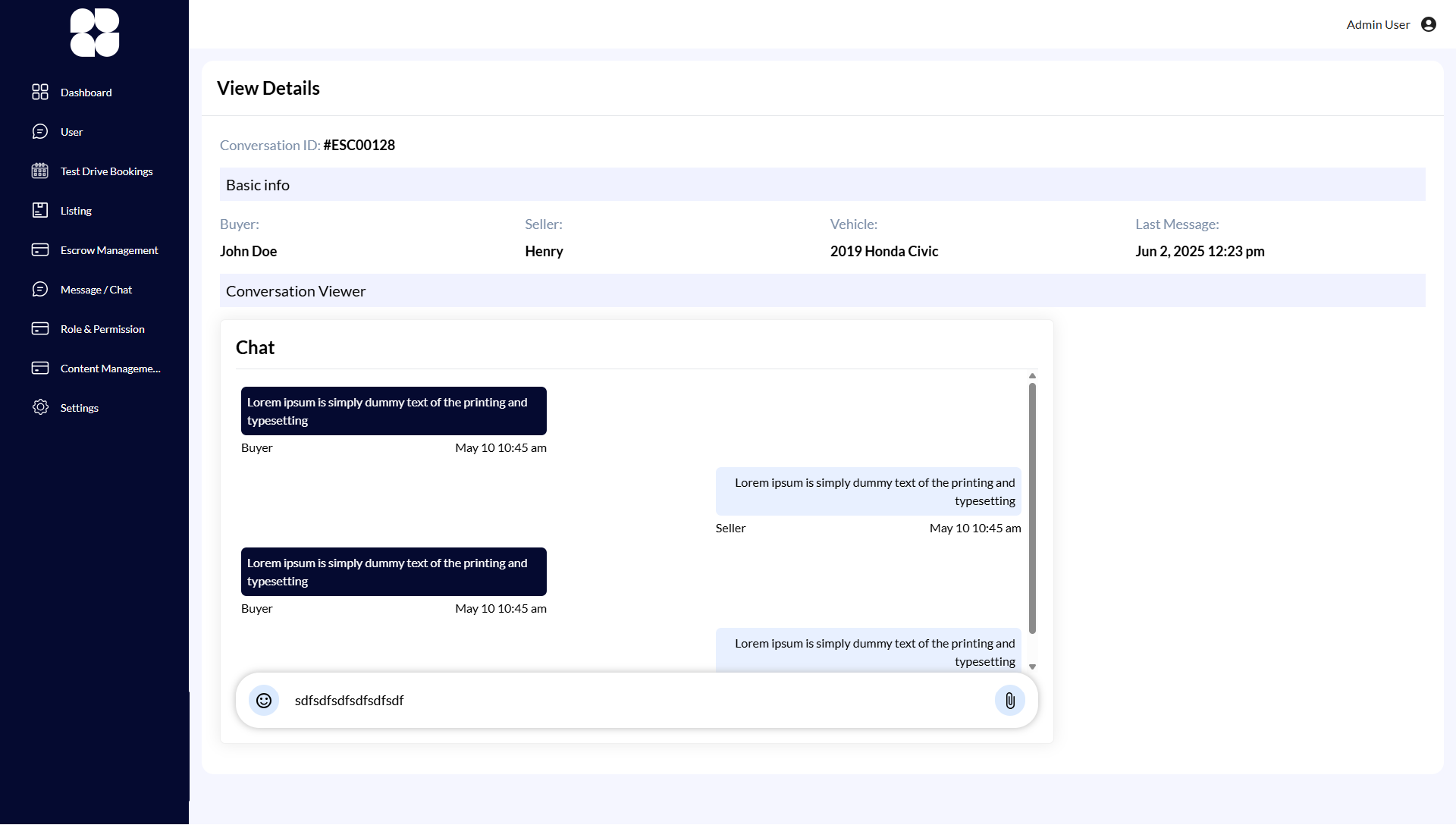Click the chat scrollbar thumb
The width and height of the screenshot is (1456, 825).
coord(1032,508)
